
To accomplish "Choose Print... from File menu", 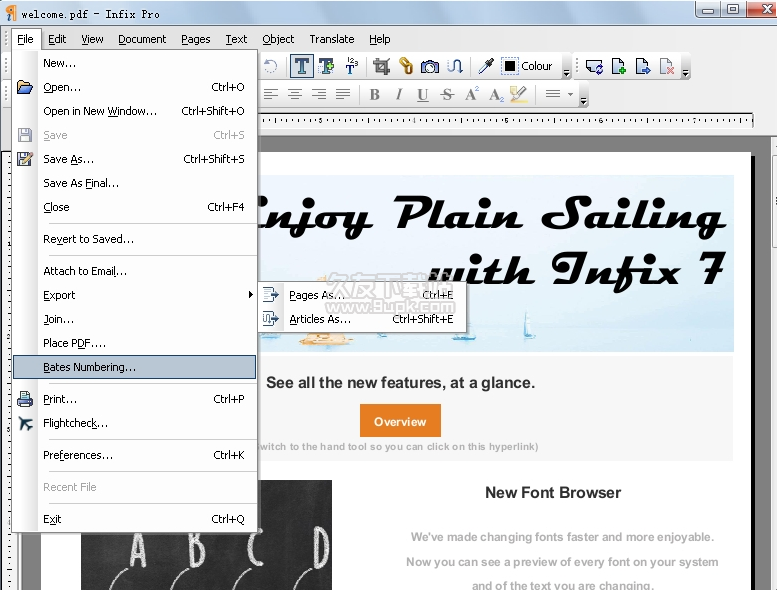I will point(135,399).
